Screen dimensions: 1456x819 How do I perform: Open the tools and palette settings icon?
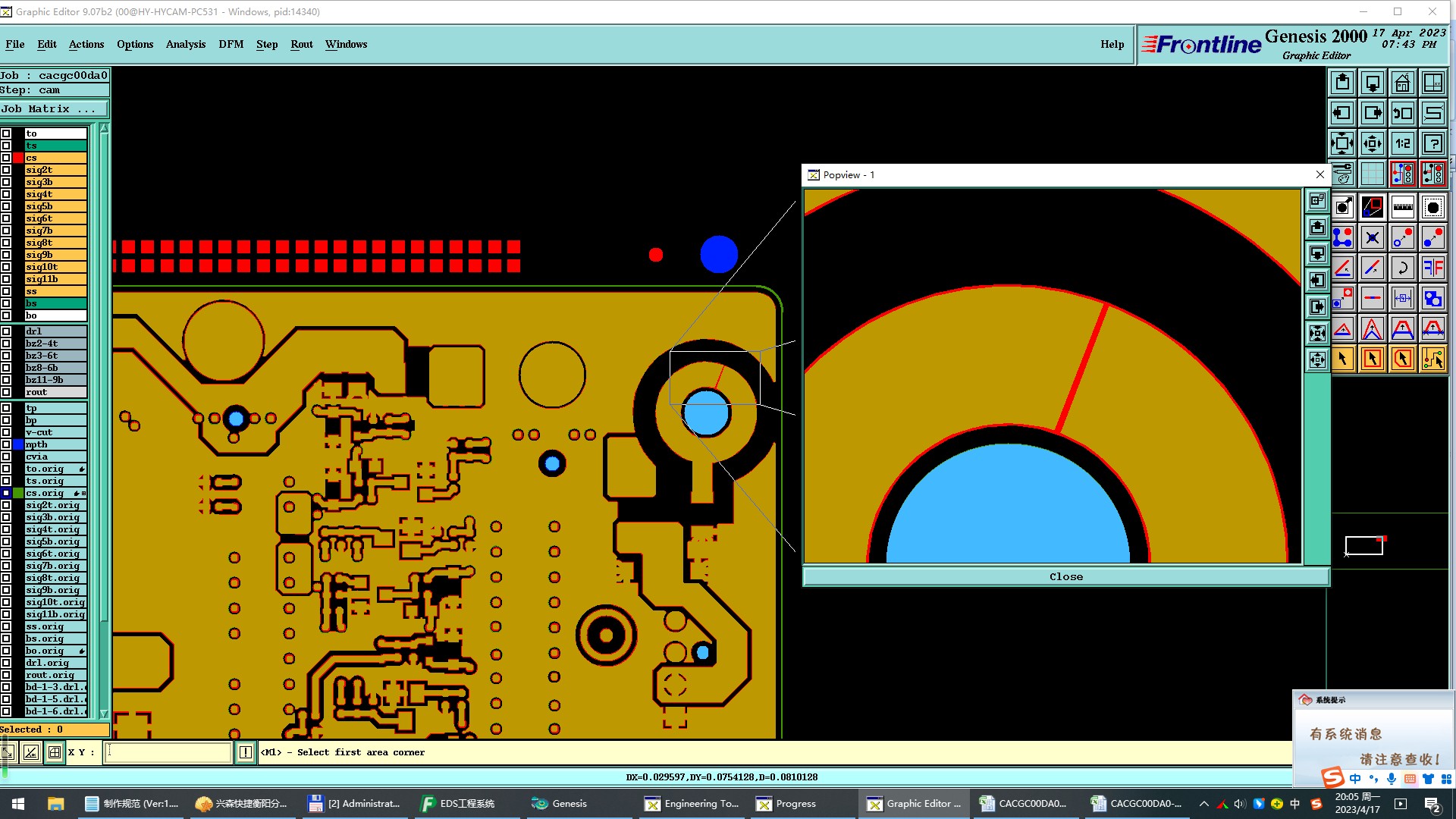click(1342, 174)
